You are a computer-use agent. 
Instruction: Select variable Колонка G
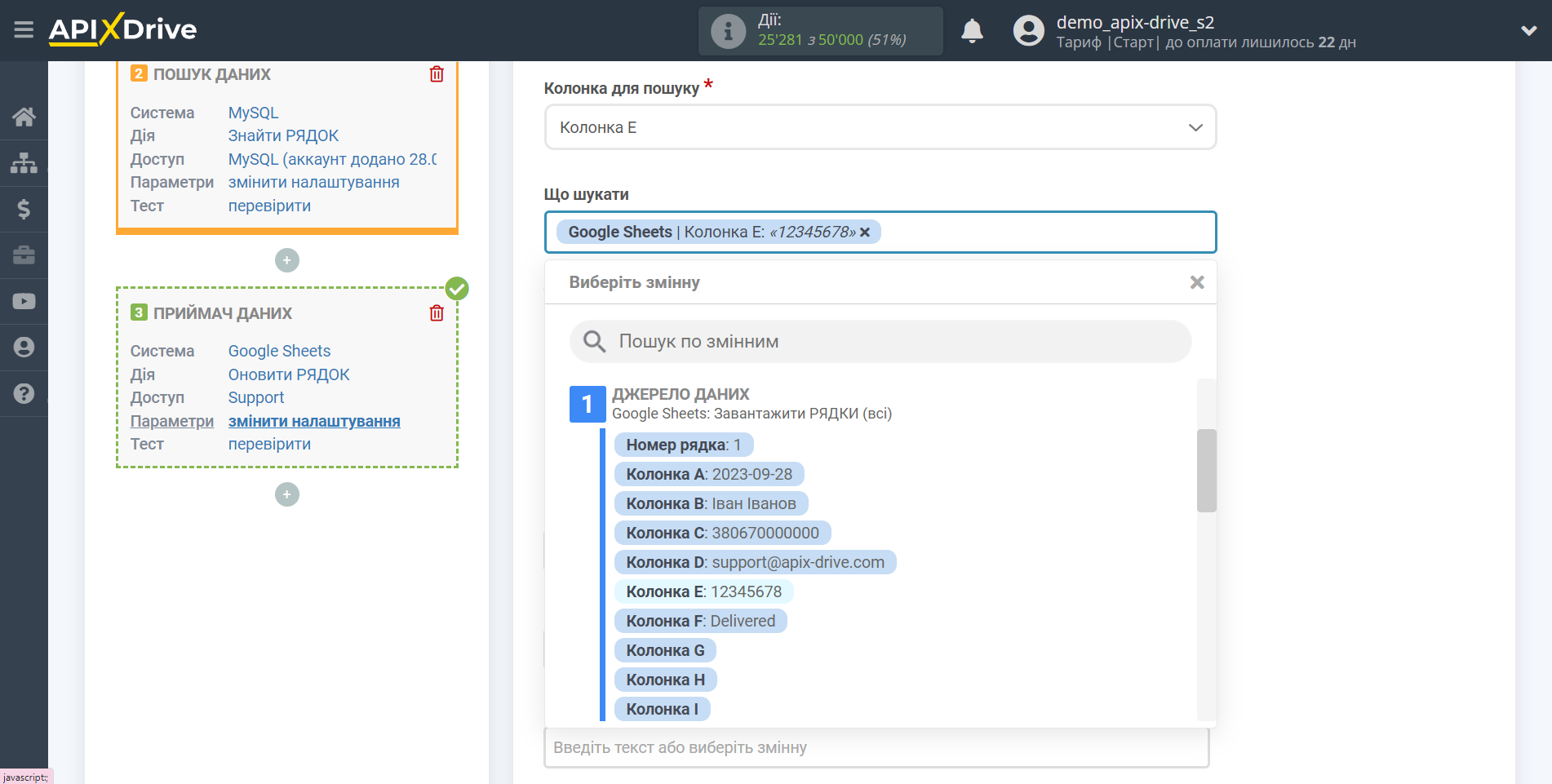click(x=665, y=650)
